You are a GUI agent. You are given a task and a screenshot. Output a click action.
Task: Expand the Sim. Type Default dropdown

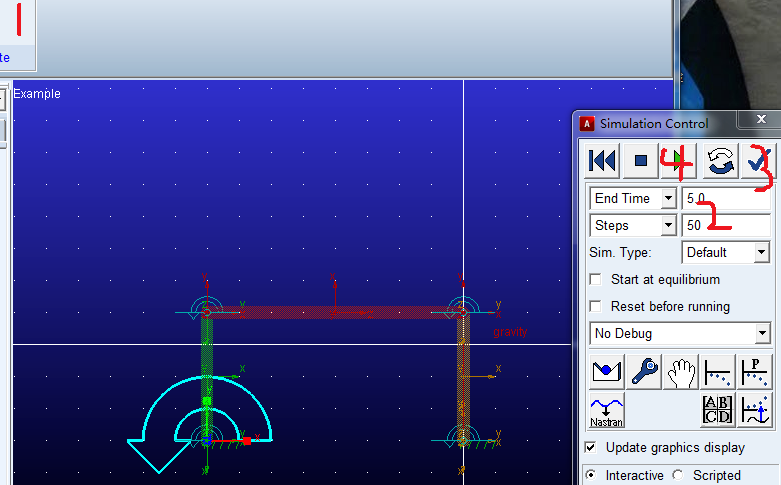[762, 252]
